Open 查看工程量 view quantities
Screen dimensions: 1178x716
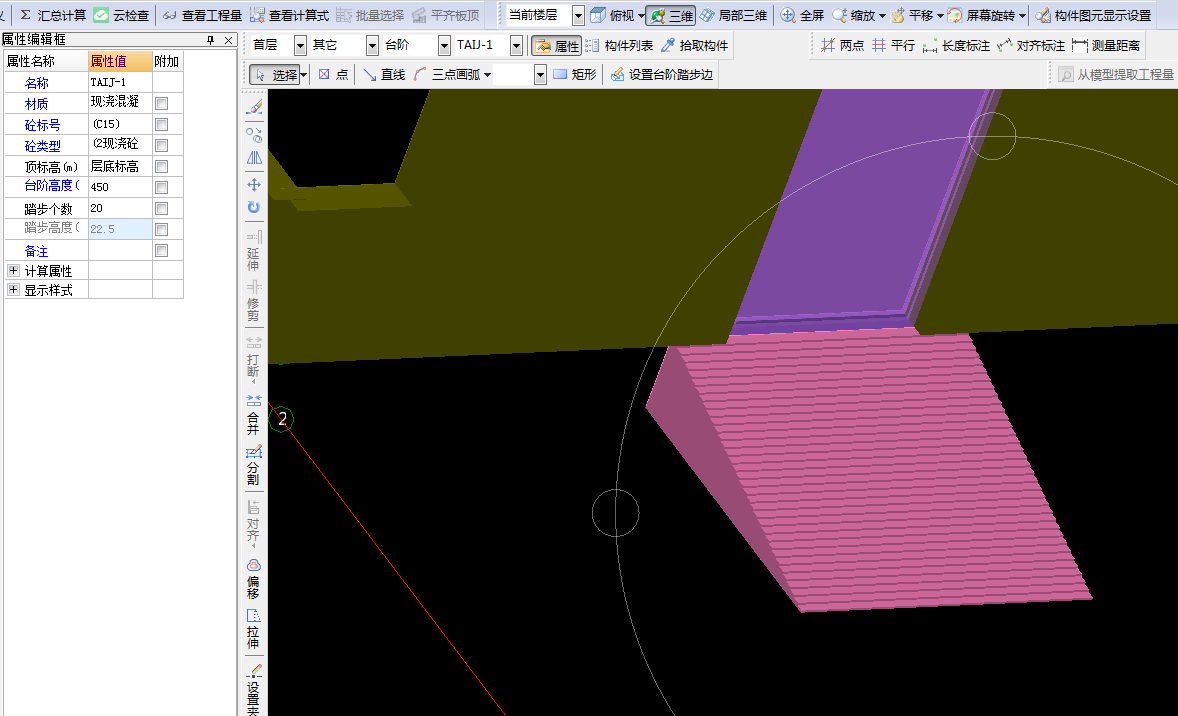point(202,15)
